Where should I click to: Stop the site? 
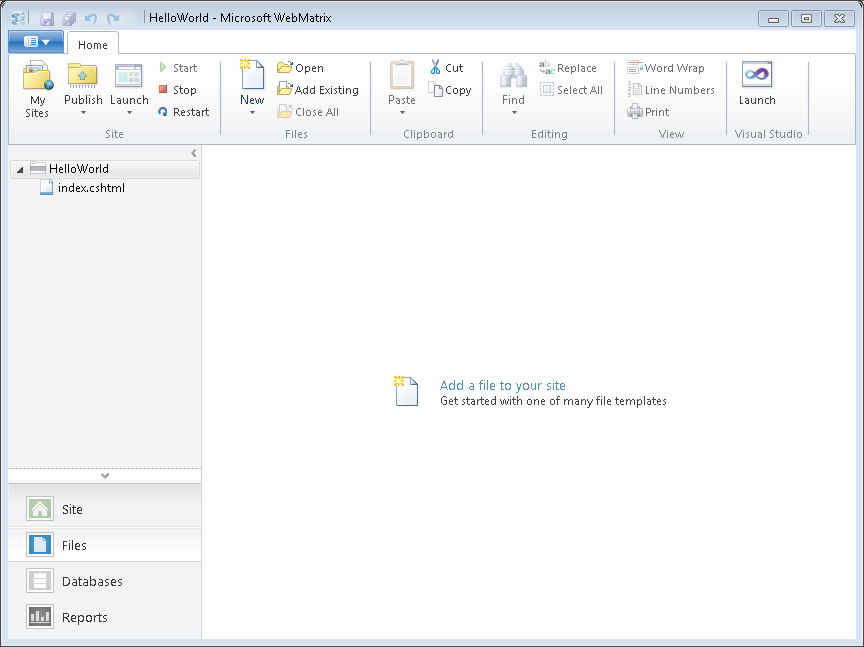click(x=177, y=90)
